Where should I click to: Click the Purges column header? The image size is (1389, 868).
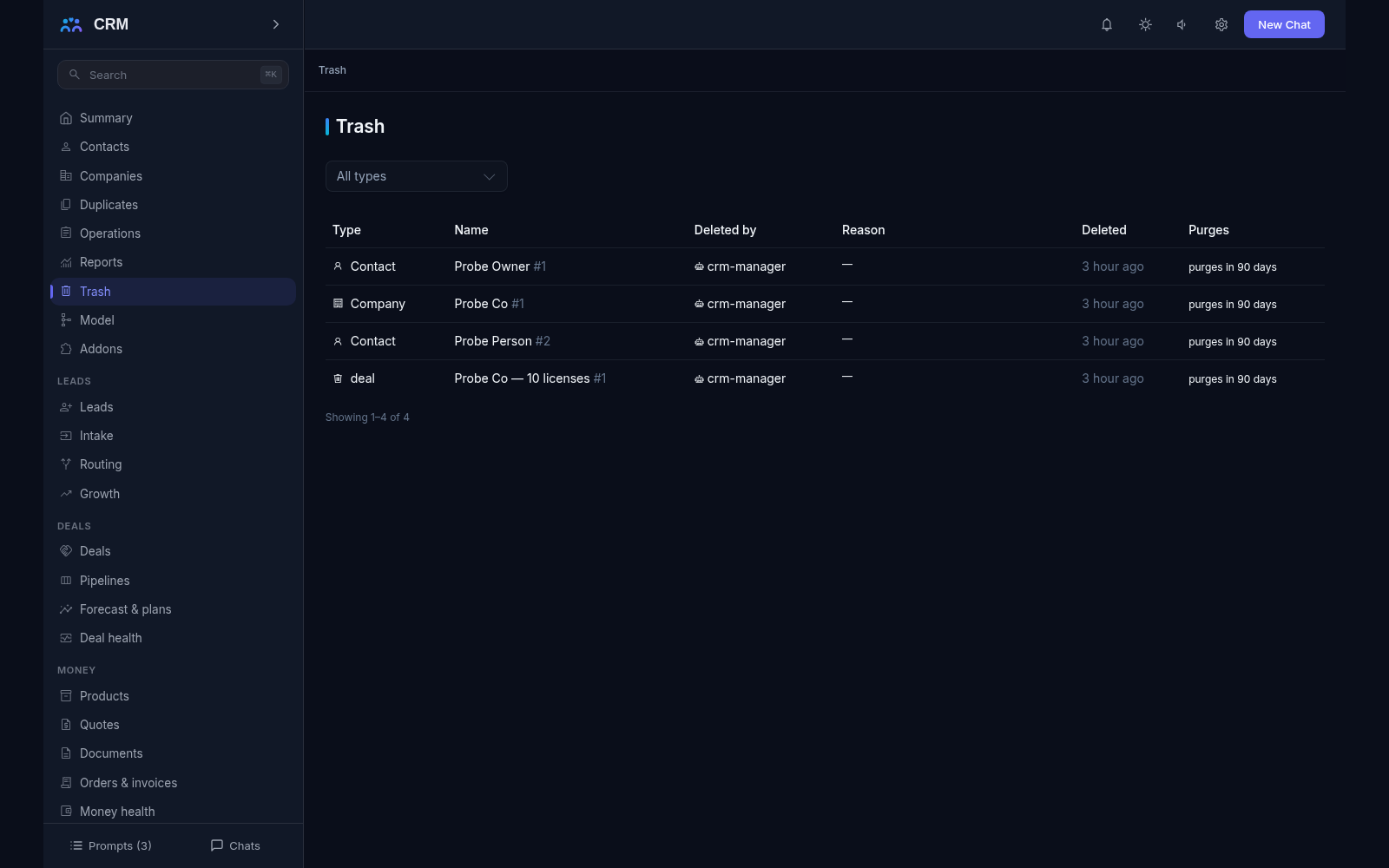(1208, 230)
